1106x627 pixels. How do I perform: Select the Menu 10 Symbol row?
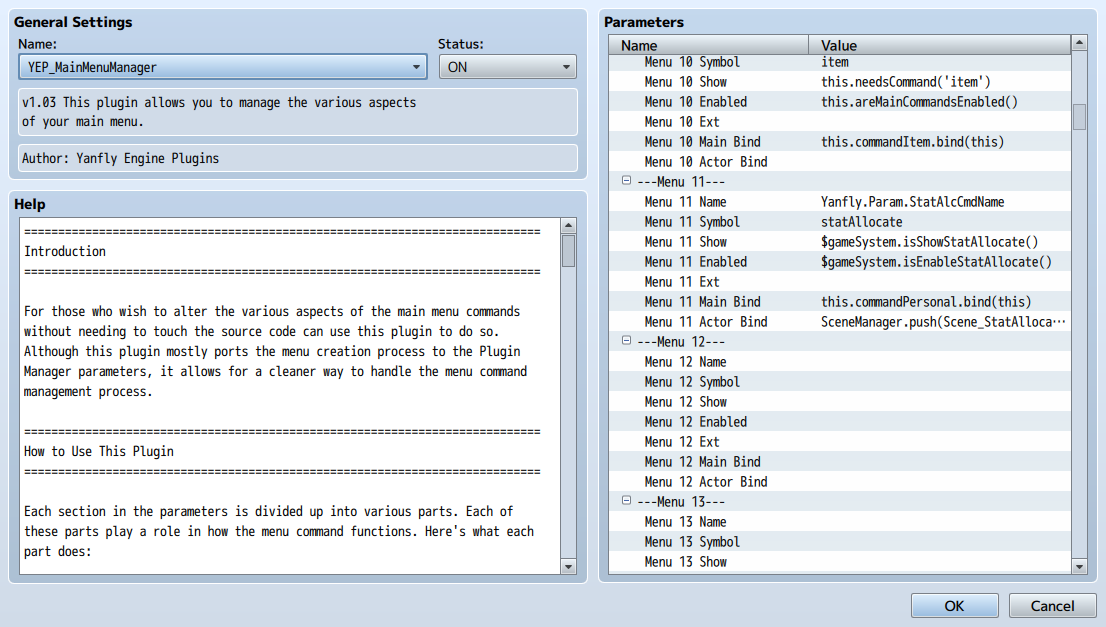point(839,62)
